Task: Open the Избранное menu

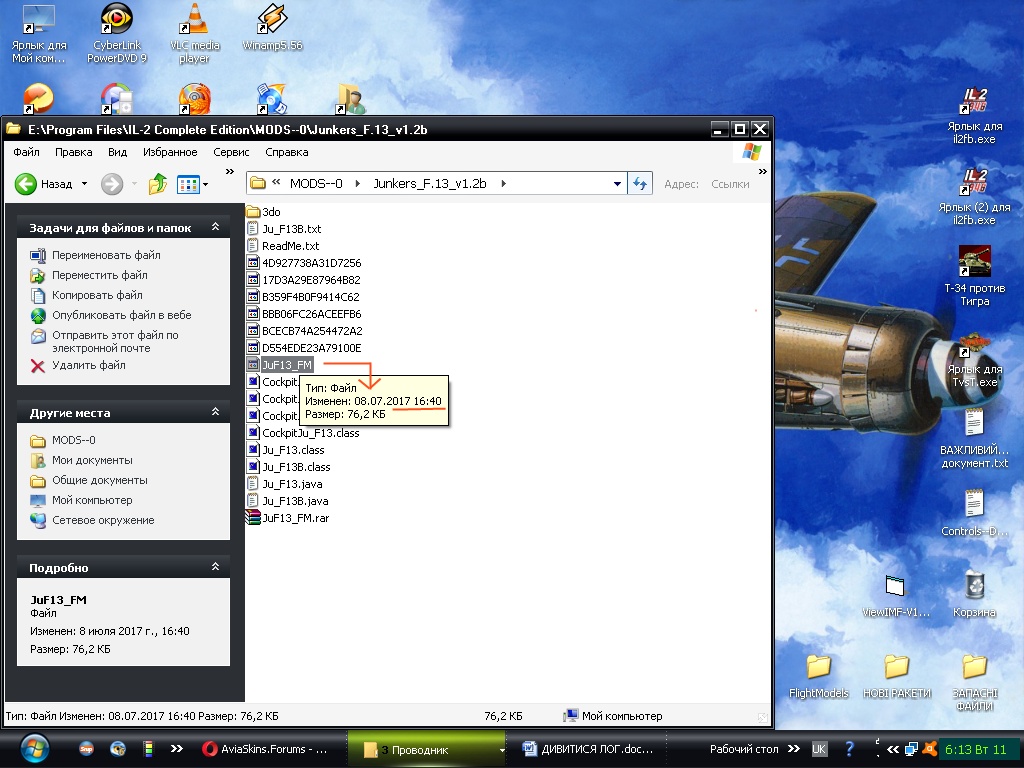Action: coord(170,152)
